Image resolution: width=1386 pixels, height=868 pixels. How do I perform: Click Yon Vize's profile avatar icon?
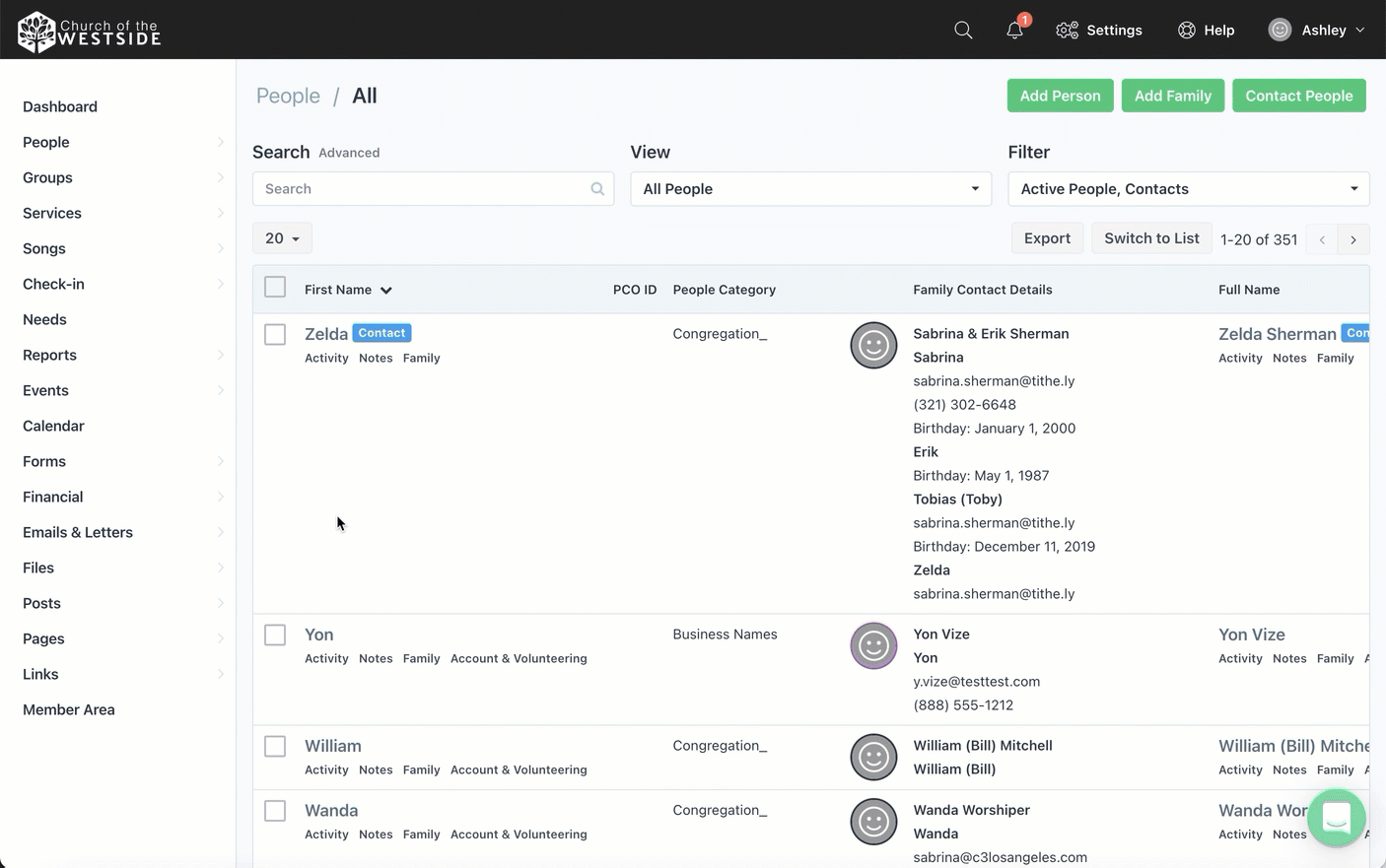point(873,646)
